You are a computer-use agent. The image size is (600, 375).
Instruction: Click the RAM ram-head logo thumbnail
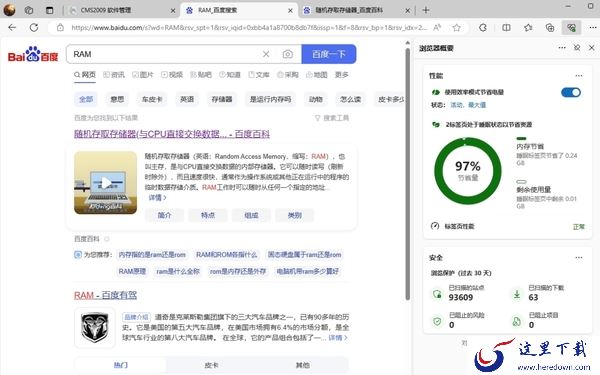95,328
